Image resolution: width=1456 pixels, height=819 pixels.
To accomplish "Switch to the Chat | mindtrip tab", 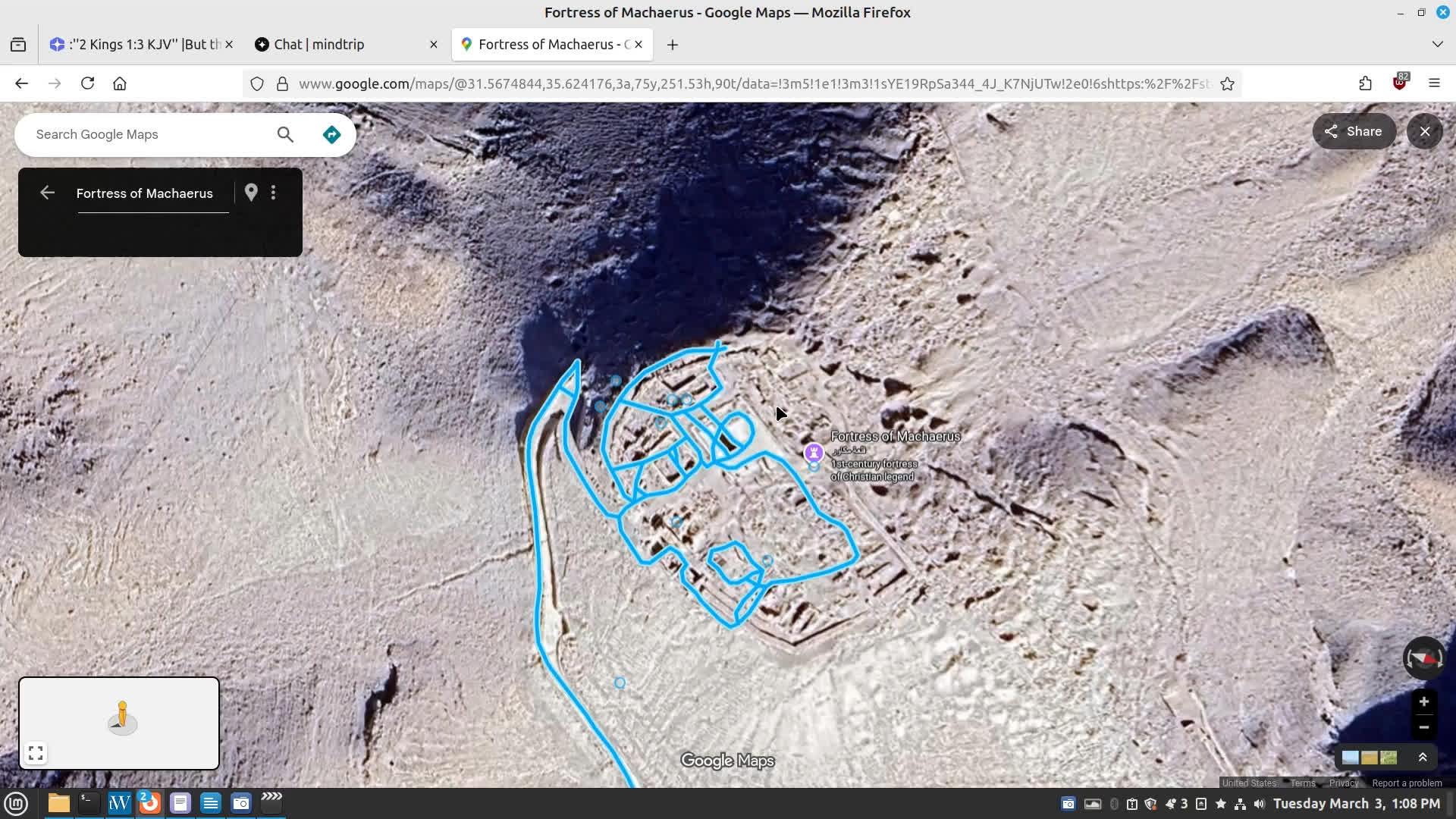I will pos(319,44).
